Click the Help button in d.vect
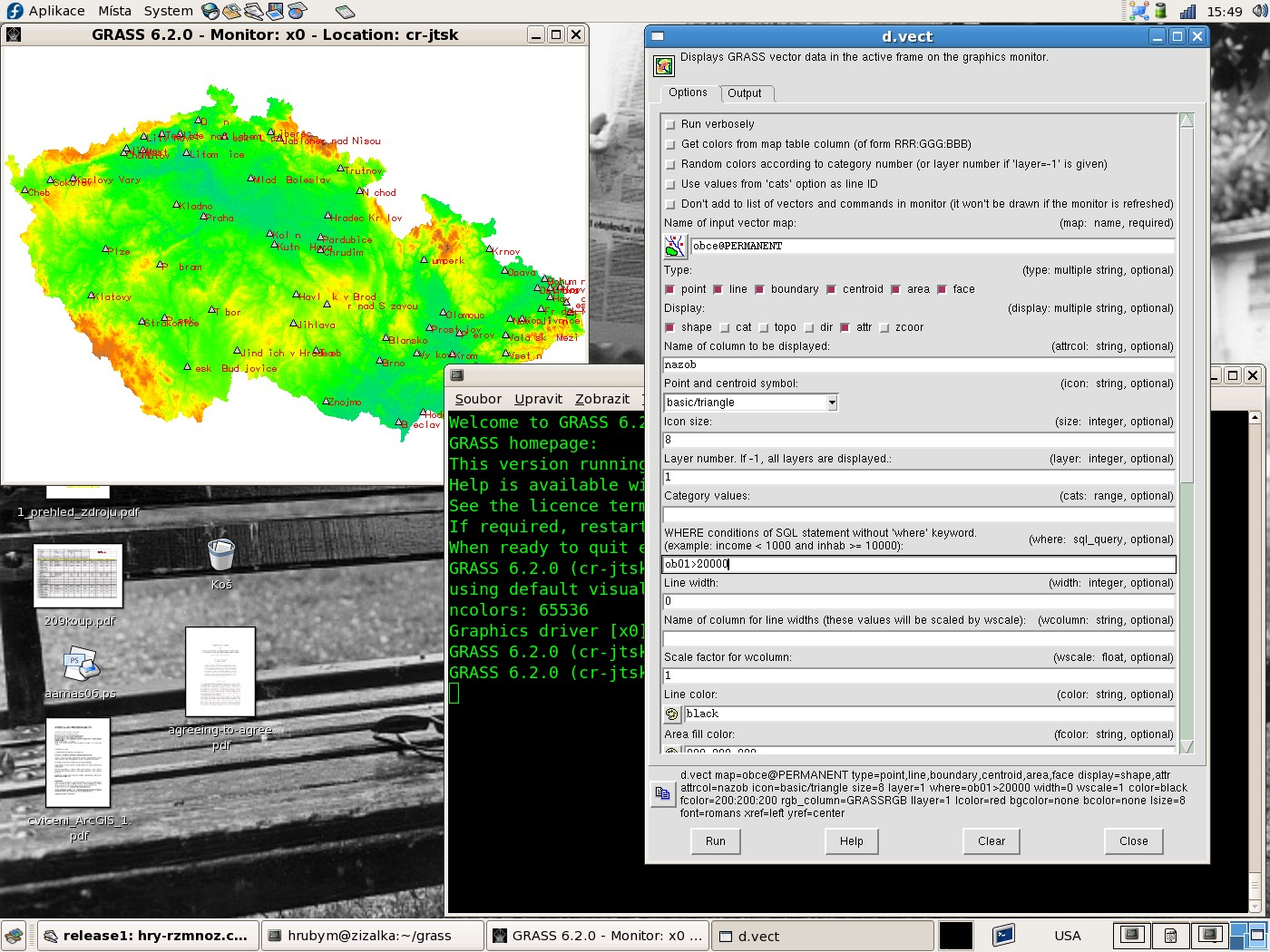1270x952 pixels. pos(852,841)
